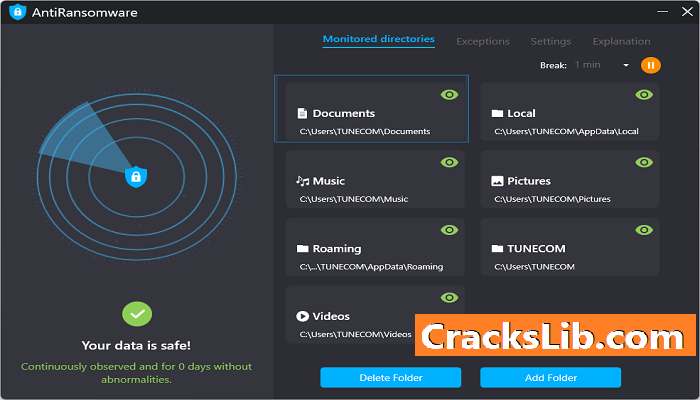The width and height of the screenshot is (700, 400).
Task: Click the 'Continuously observed' status message
Action: [136, 373]
